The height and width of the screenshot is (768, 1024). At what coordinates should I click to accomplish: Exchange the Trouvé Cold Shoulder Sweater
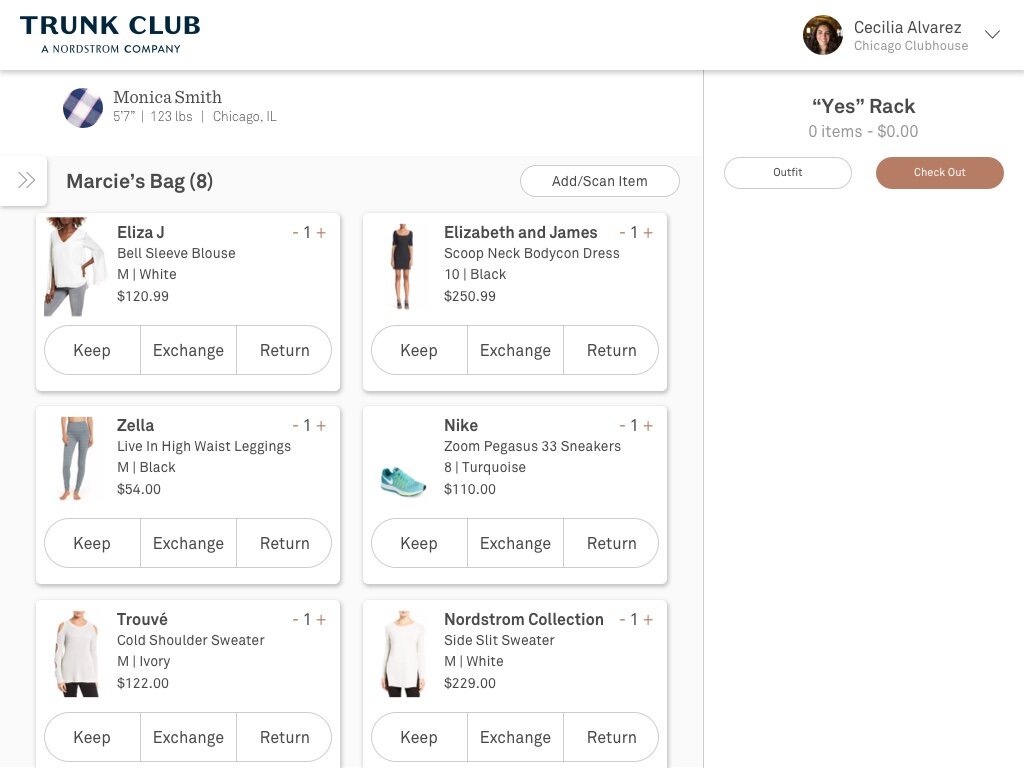[x=188, y=737]
